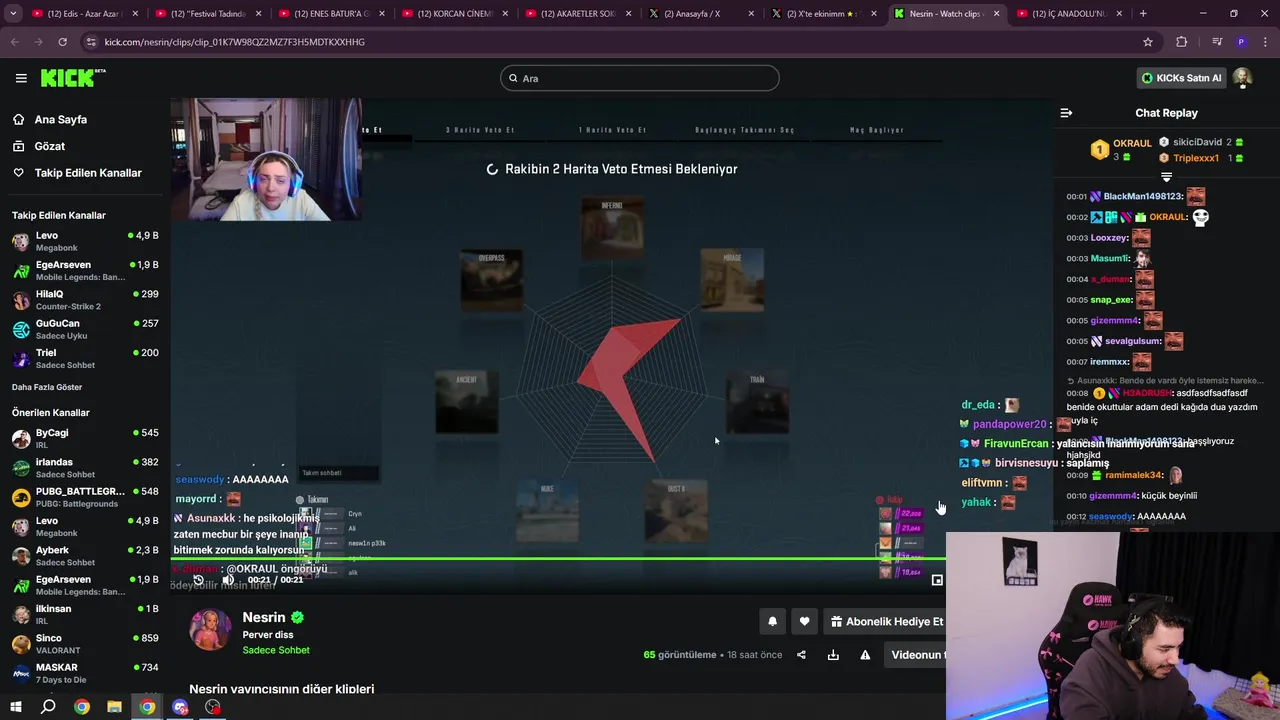Viewport: 1280px width, 720px height.
Task: Open the Windows Start button
Action: coord(15,707)
